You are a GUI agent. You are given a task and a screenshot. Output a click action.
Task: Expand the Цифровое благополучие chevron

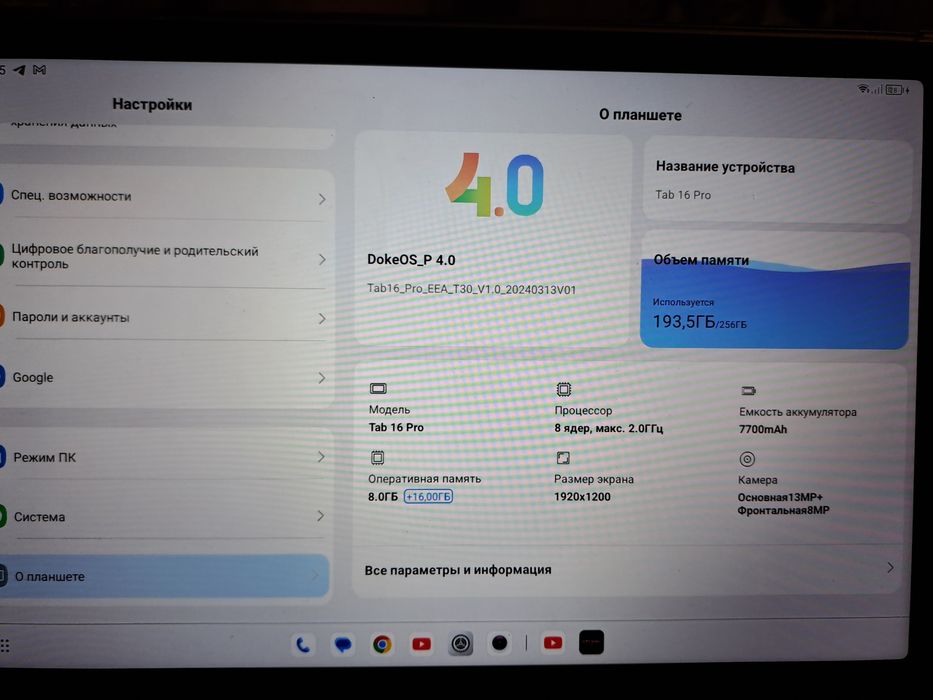tap(322, 260)
